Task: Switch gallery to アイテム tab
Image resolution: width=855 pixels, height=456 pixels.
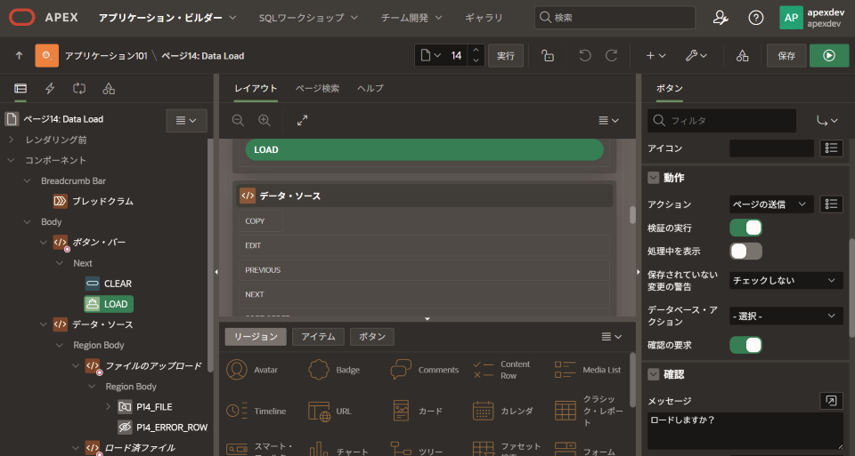Action: [x=318, y=337]
